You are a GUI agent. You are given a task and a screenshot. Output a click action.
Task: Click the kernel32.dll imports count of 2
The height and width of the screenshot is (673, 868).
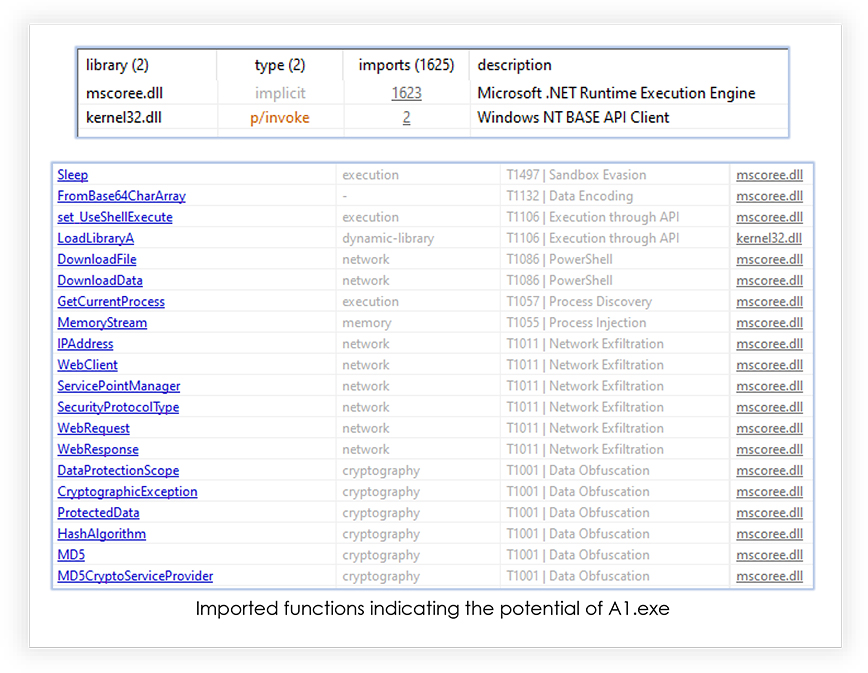pos(406,117)
